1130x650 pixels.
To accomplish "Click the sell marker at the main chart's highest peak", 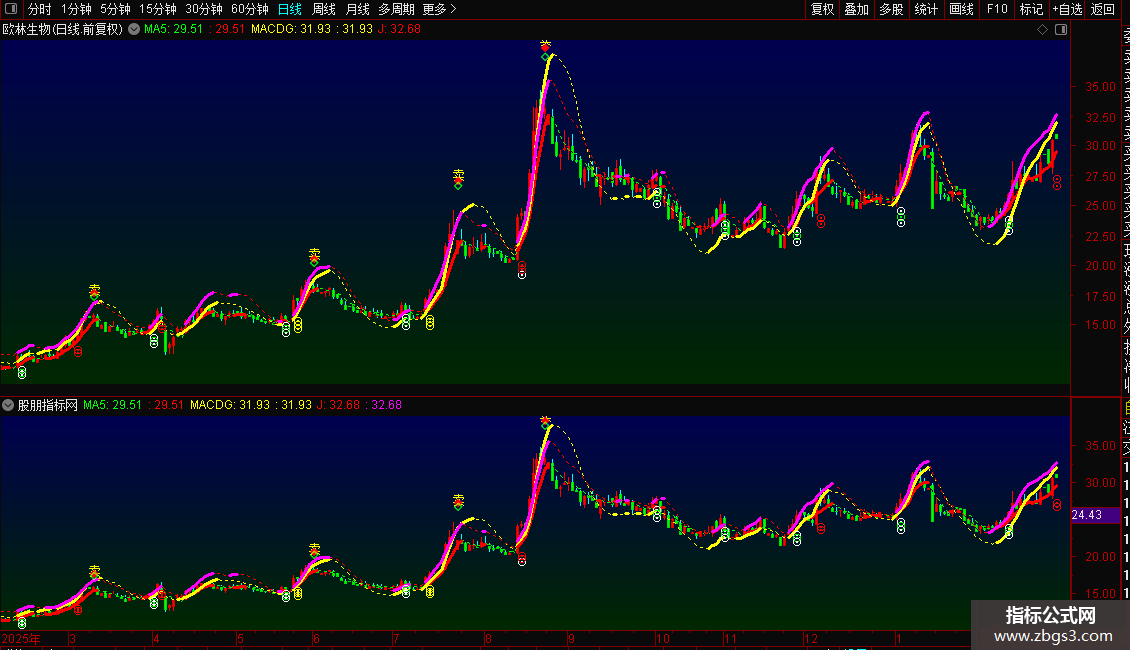I will click(x=546, y=45).
